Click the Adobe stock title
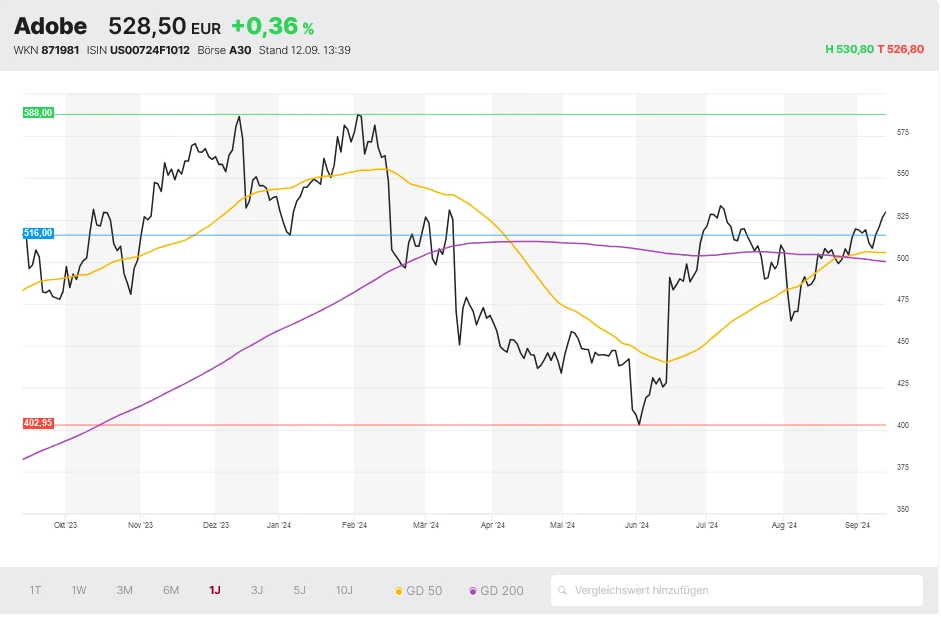The width and height of the screenshot is (941, 618). 50,26
